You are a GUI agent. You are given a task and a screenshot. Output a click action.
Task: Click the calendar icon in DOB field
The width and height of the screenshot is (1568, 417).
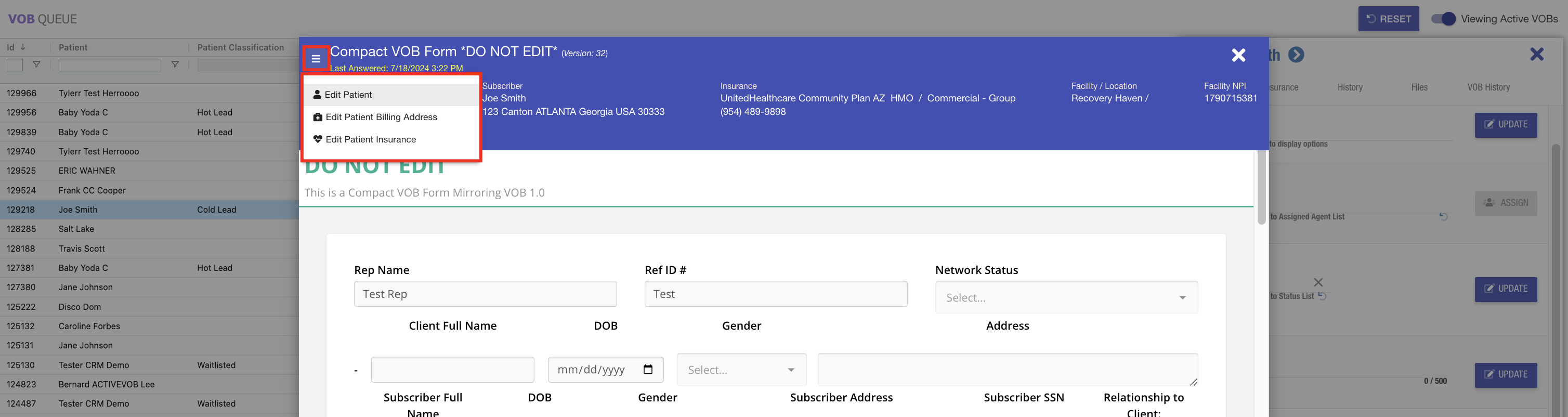click(x=648, y=370)
